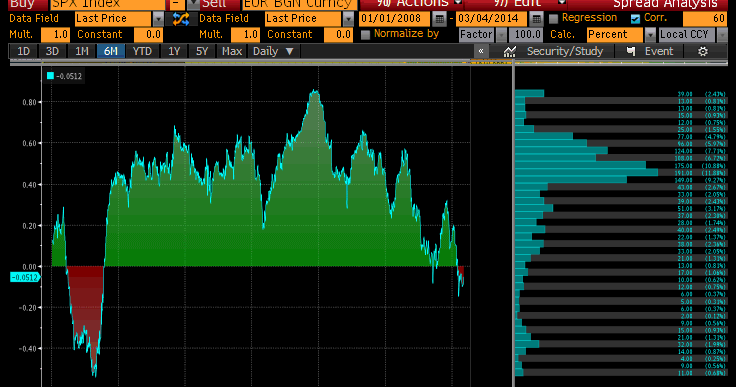This screenshot has width=736, height=387.
Task: Click the Sell-side Mult. value field
Action: 245,35
